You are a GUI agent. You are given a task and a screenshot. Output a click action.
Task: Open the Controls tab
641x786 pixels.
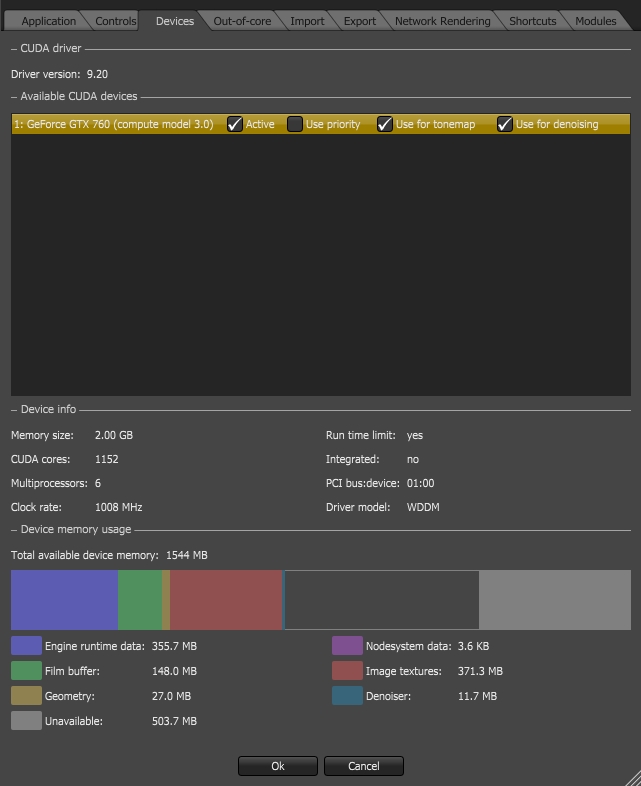pyautogui.click(x=115, y=21)
